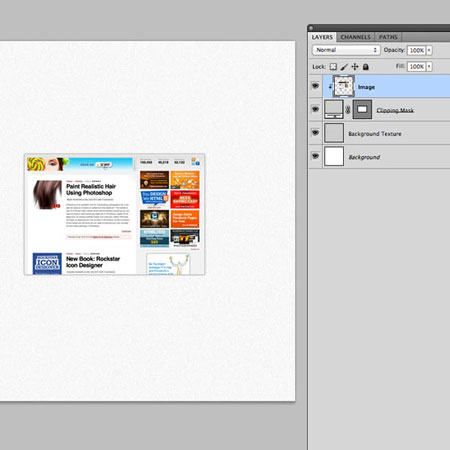Click the lock all padlock icon
This screenshot has width=450, height=450.
(x=366, y=67)
